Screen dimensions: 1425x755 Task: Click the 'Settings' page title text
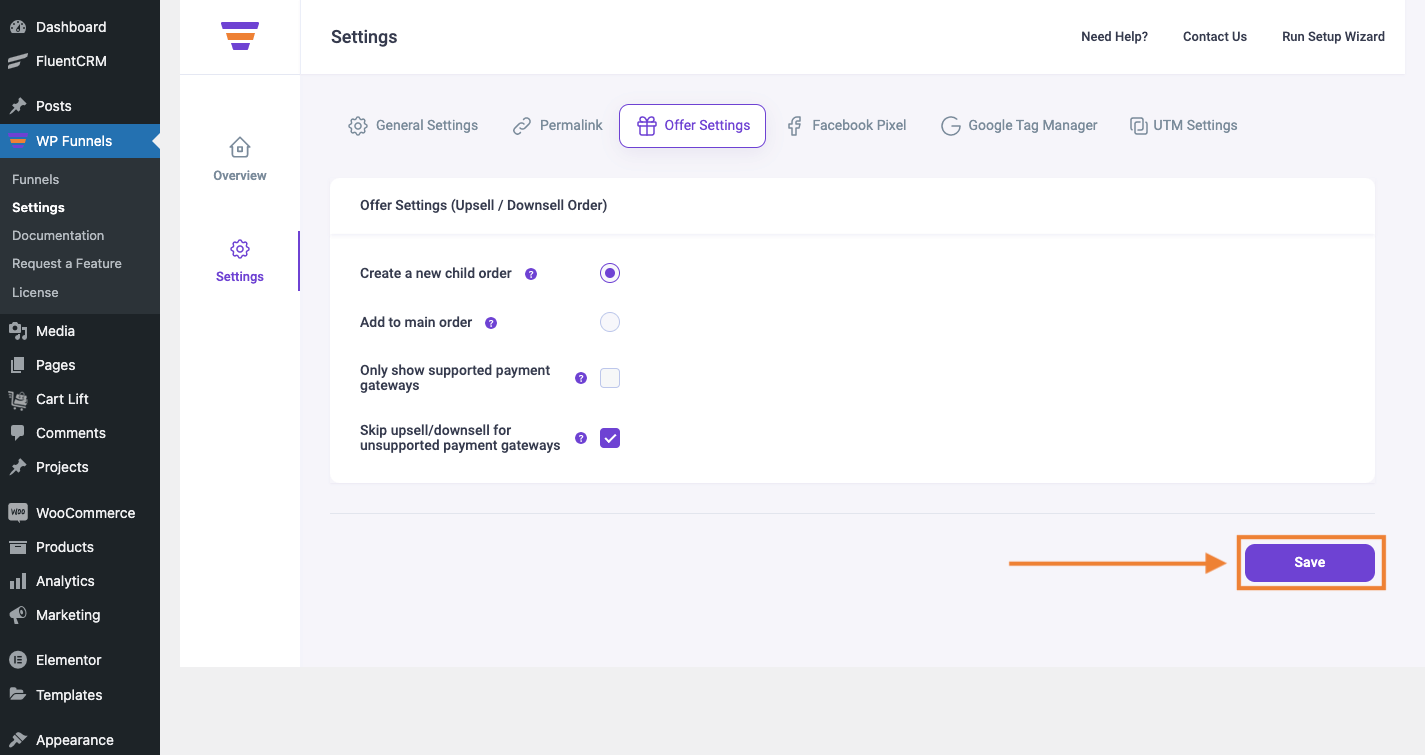click(x=364, y=37)
